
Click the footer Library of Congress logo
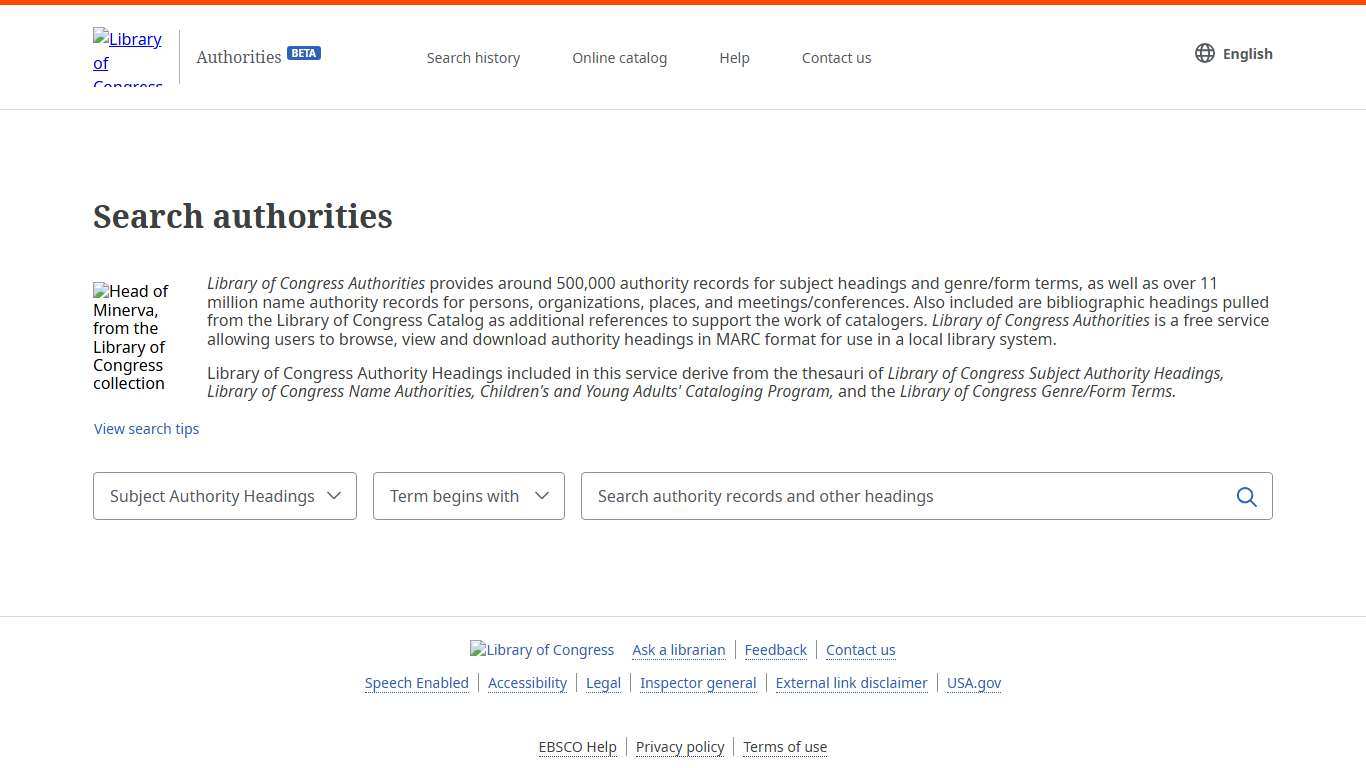542,650
